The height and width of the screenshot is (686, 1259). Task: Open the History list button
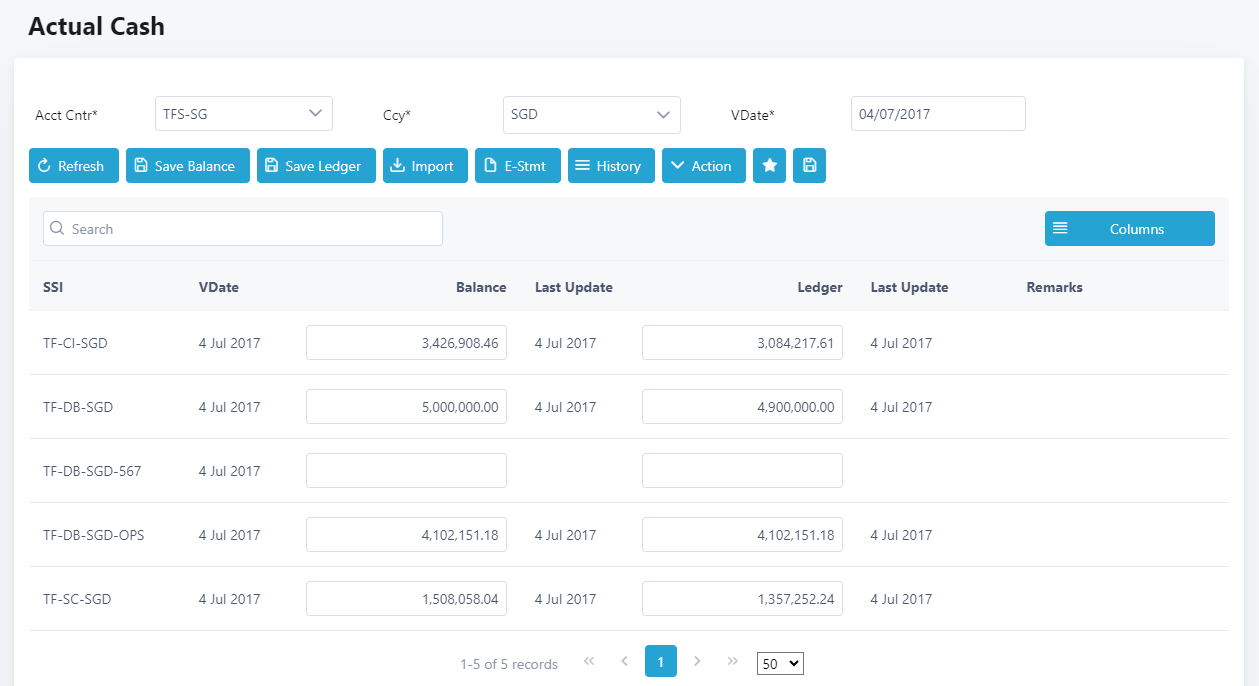pyautogui.click(x=611, y=166)
